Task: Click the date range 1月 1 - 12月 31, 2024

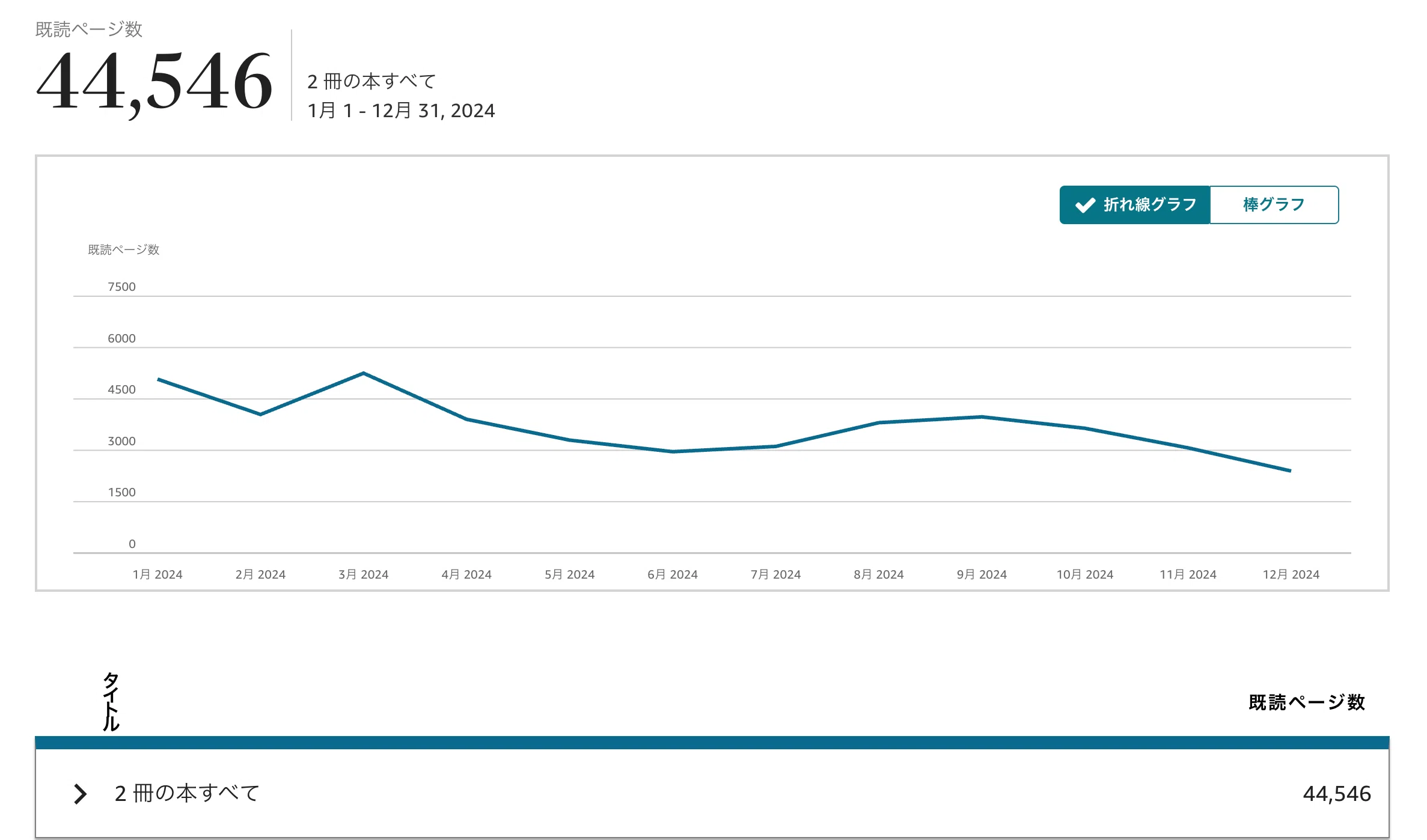Action: (401, 111)
